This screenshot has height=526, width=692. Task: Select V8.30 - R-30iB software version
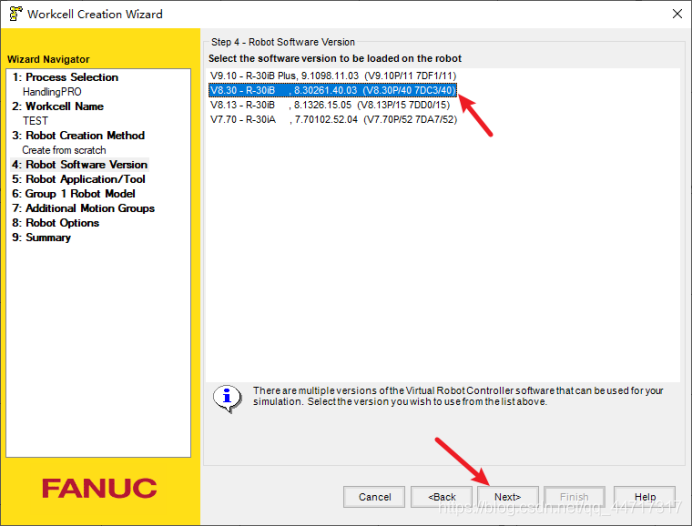coord(332,90)
